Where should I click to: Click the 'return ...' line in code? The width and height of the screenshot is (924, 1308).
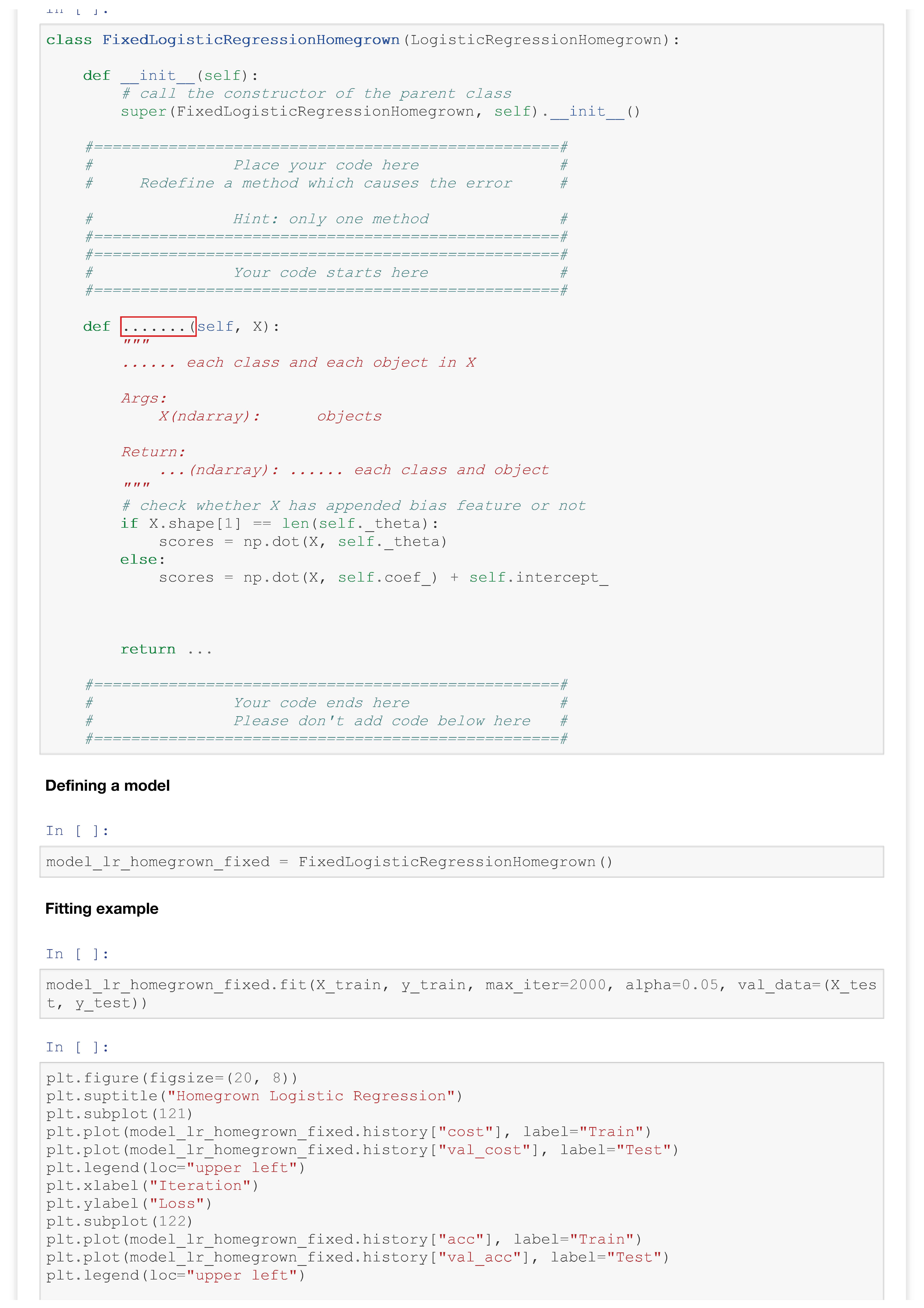[x=166, y=649]
